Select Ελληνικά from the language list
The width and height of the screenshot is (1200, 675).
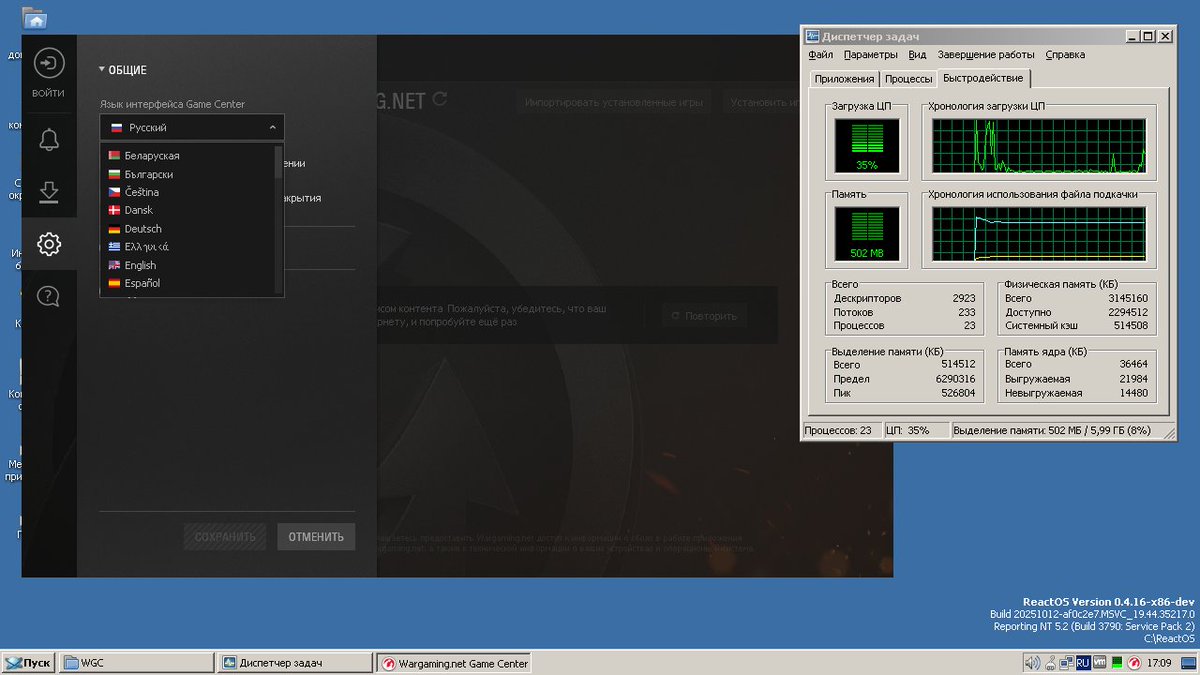pos(188,247)
